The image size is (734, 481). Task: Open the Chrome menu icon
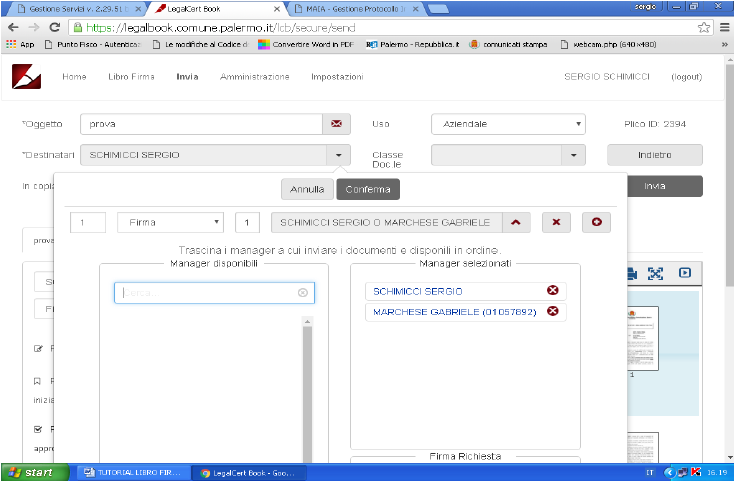point(724,28)
